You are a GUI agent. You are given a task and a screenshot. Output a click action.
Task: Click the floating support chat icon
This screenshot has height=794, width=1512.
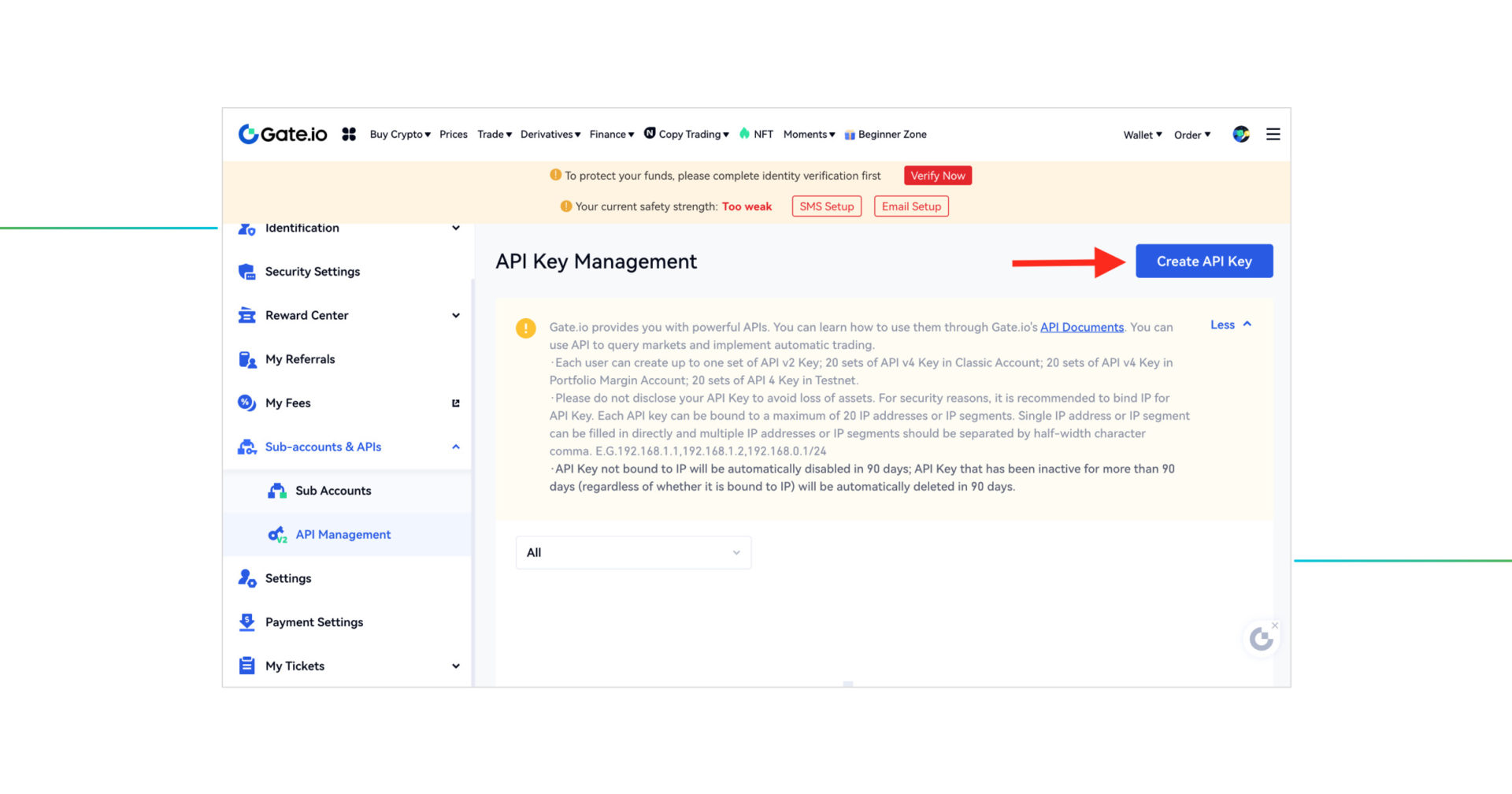[x=1261, y=640]
